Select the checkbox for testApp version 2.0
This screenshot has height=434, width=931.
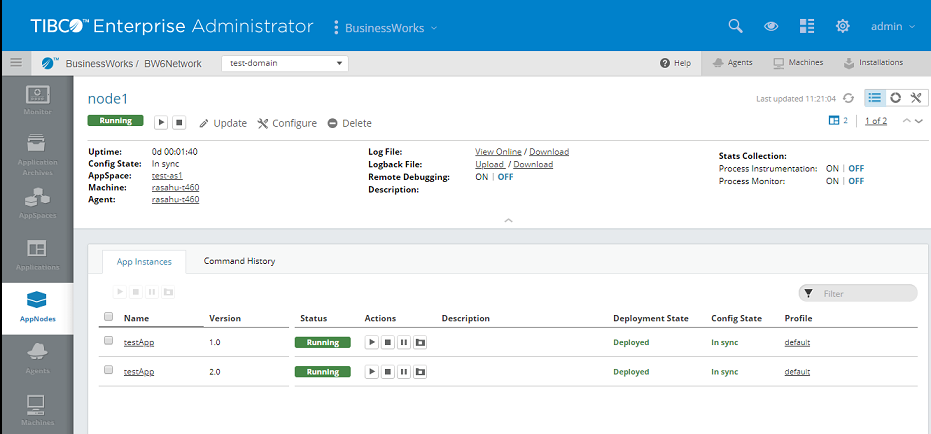[109, 370]
